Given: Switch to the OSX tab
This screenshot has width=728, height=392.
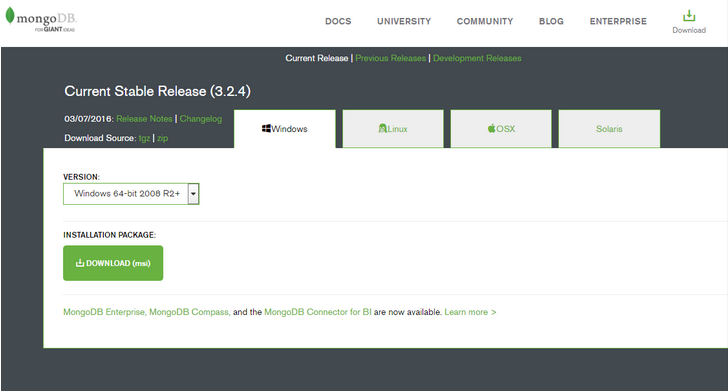Looking at the screenshot, I should [x=501, y=129].
